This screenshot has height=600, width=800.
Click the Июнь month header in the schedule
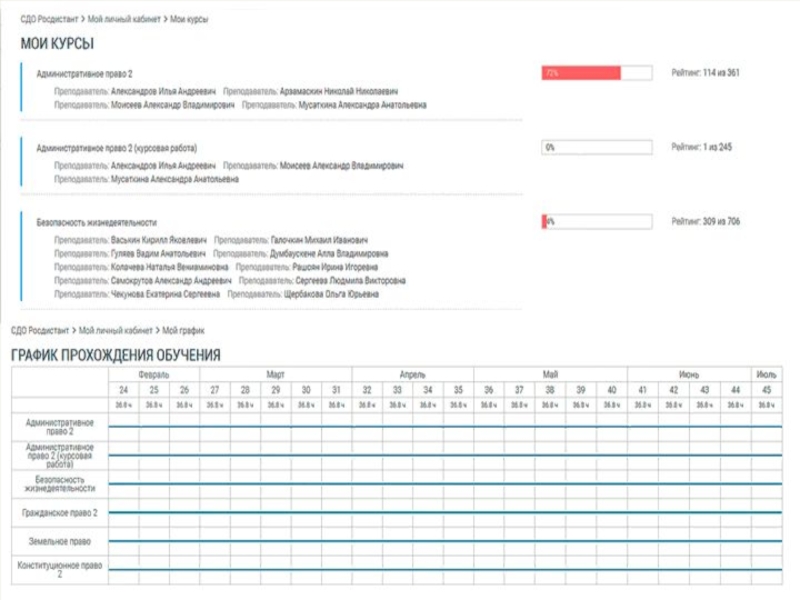(688, 374)
